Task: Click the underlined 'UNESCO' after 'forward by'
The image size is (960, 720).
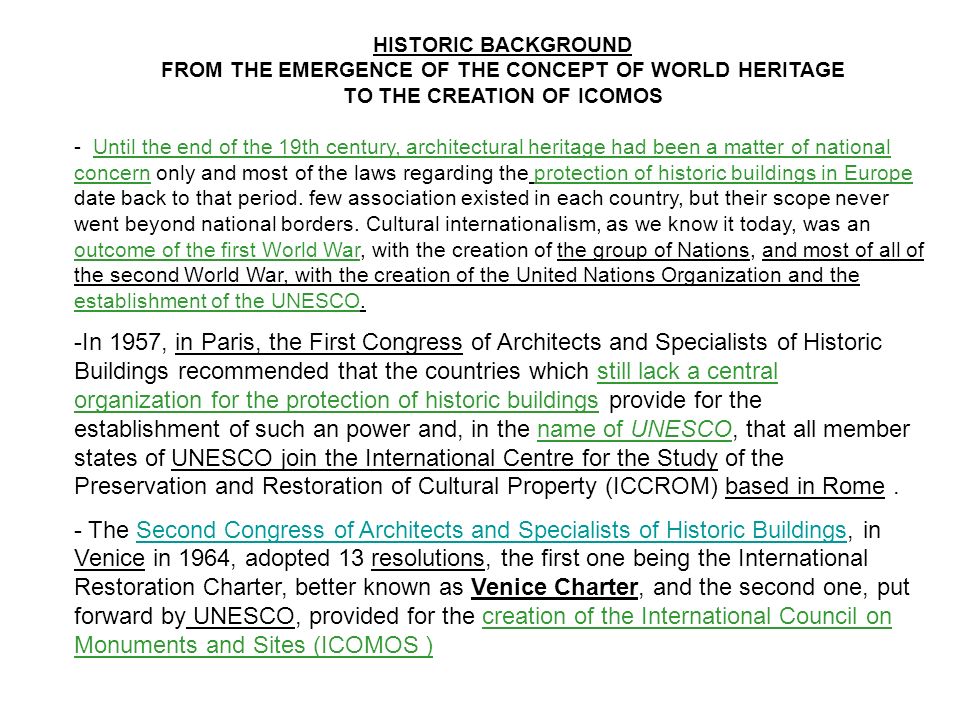Action: pos(243,616)
